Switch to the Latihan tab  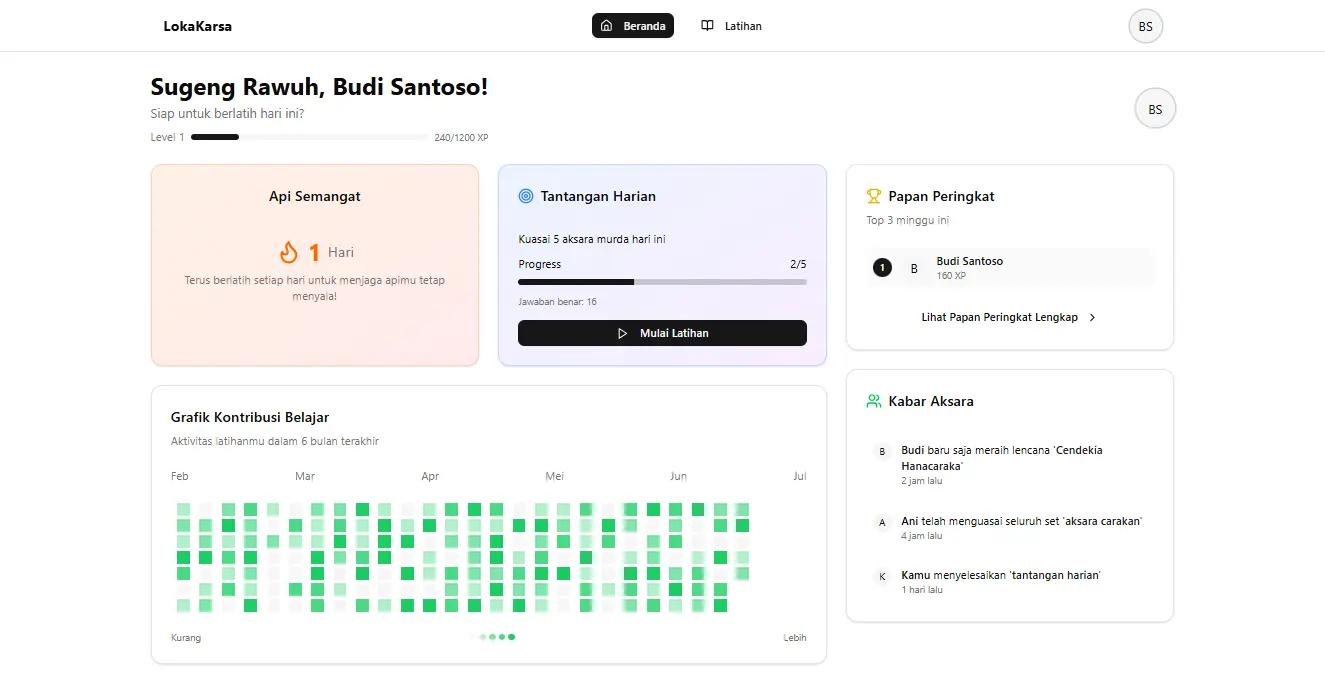coord(732,26)
